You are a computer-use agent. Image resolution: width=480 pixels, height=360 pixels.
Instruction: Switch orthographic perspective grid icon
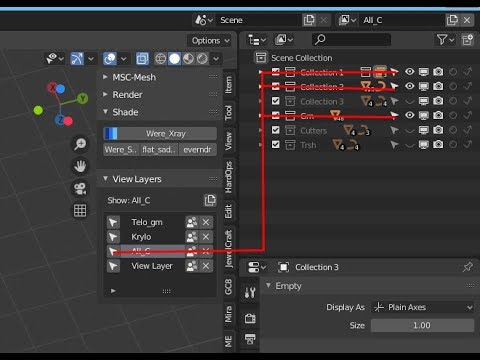tap(80, 211)
